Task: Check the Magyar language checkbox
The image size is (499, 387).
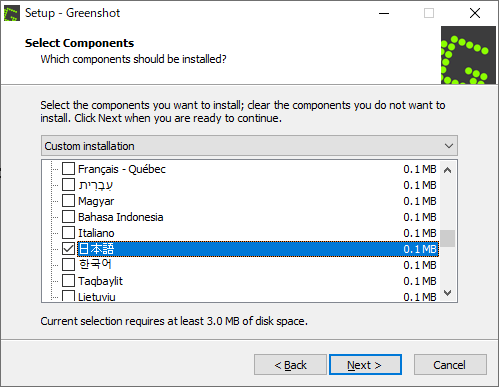Action: click(68, 201)
